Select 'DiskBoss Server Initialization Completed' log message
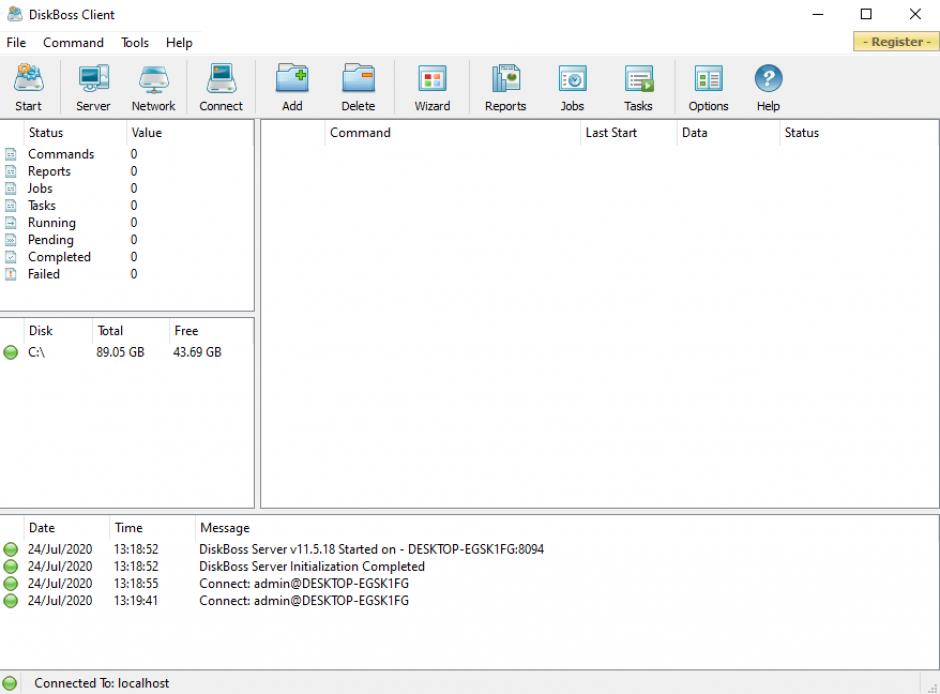This screenshot has width=940, height=694. [x=312, y=566]
